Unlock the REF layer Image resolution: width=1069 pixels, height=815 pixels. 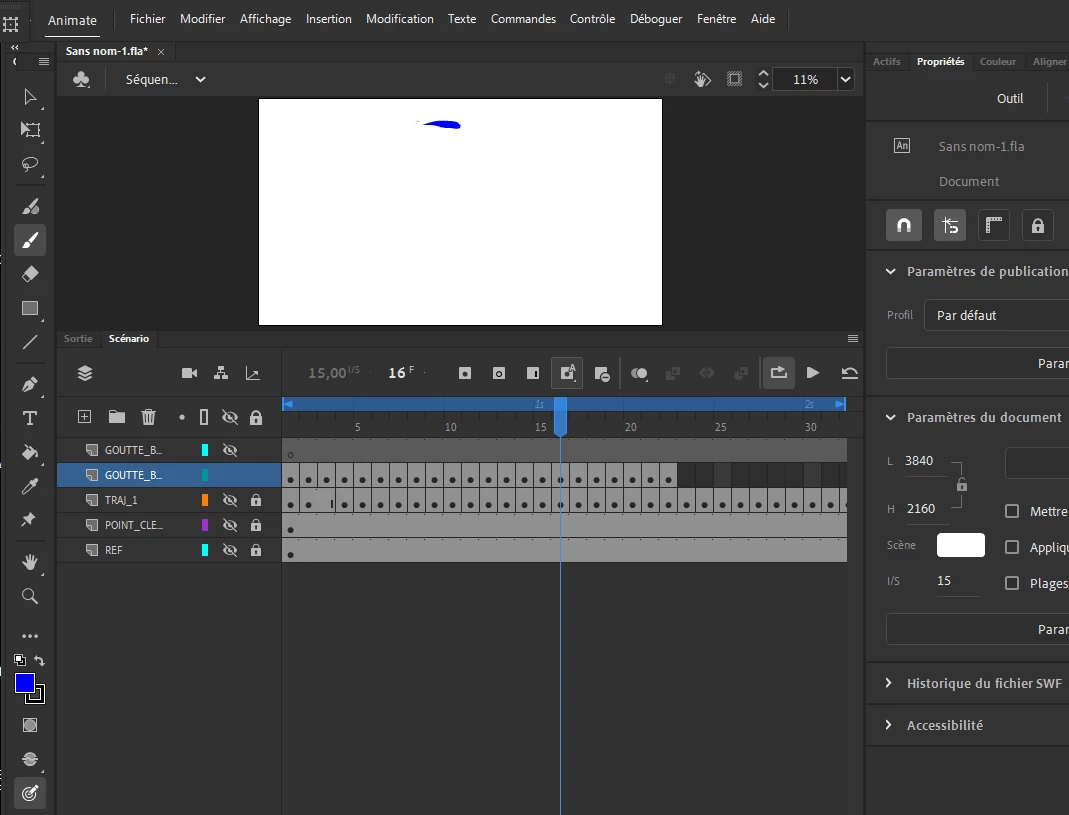[x=256, y=550]
